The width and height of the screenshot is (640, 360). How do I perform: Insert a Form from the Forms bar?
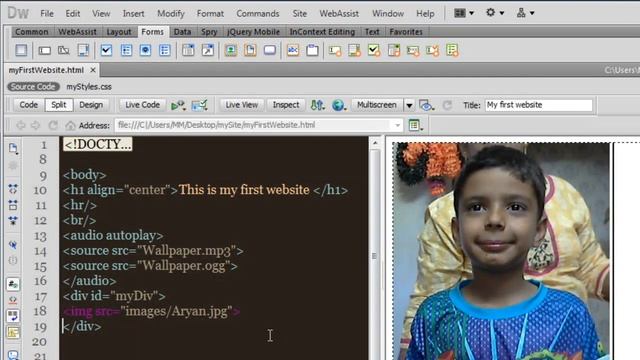tap(21, 50)
